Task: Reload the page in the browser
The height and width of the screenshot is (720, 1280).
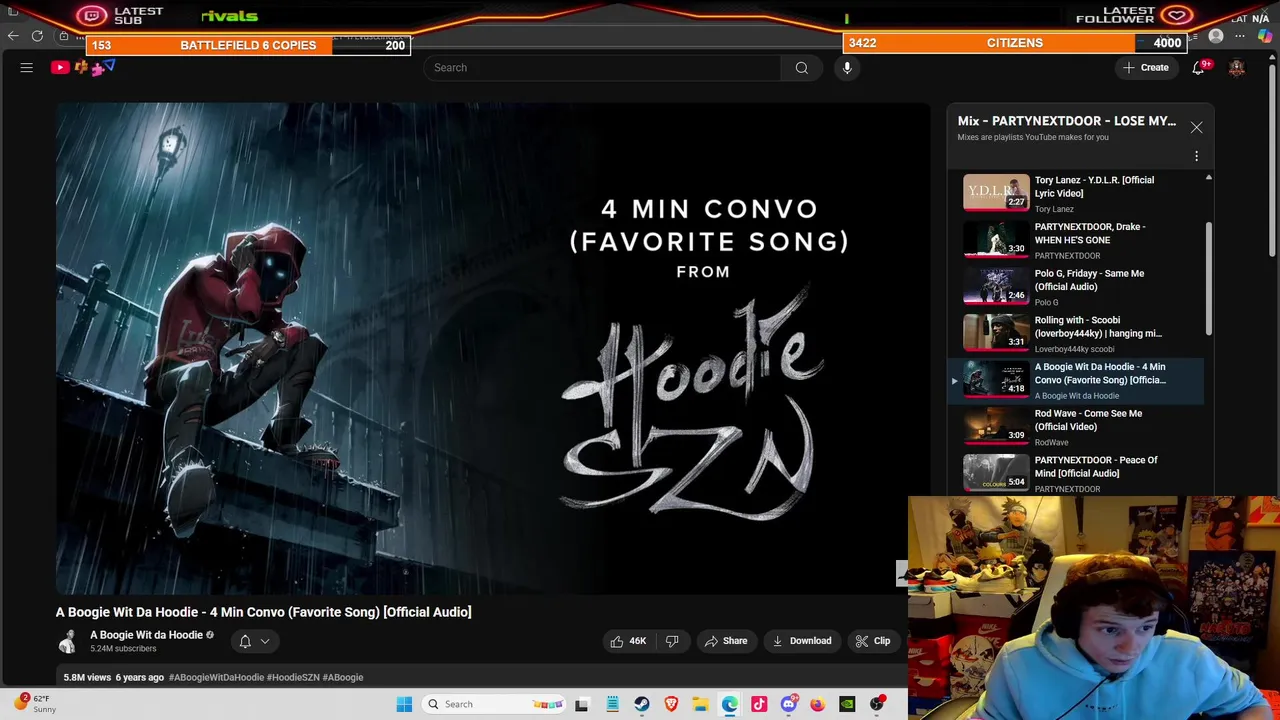Action: click(37, 36)
